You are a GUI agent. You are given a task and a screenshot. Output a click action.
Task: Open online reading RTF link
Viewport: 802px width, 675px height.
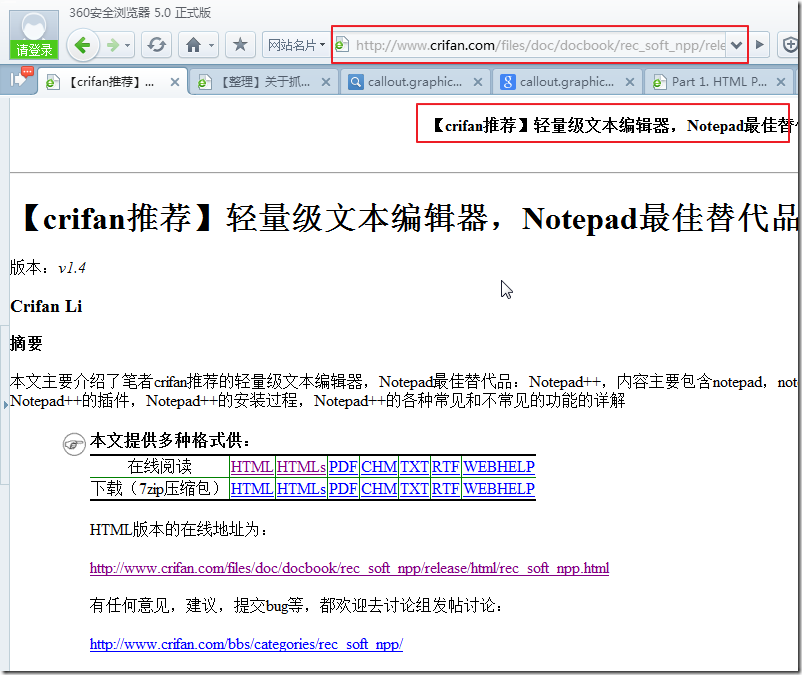click(445, 466)
